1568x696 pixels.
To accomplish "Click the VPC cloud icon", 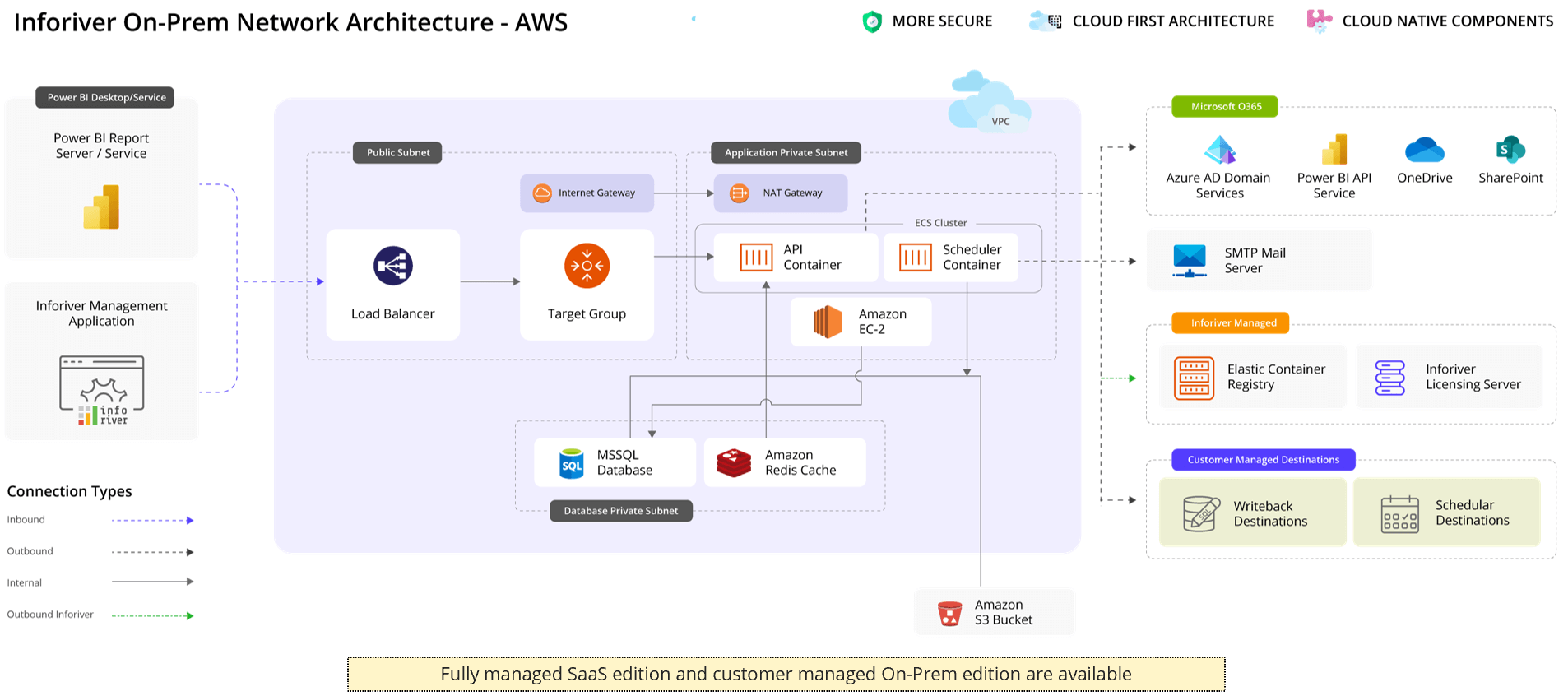I will click(990, 101).
